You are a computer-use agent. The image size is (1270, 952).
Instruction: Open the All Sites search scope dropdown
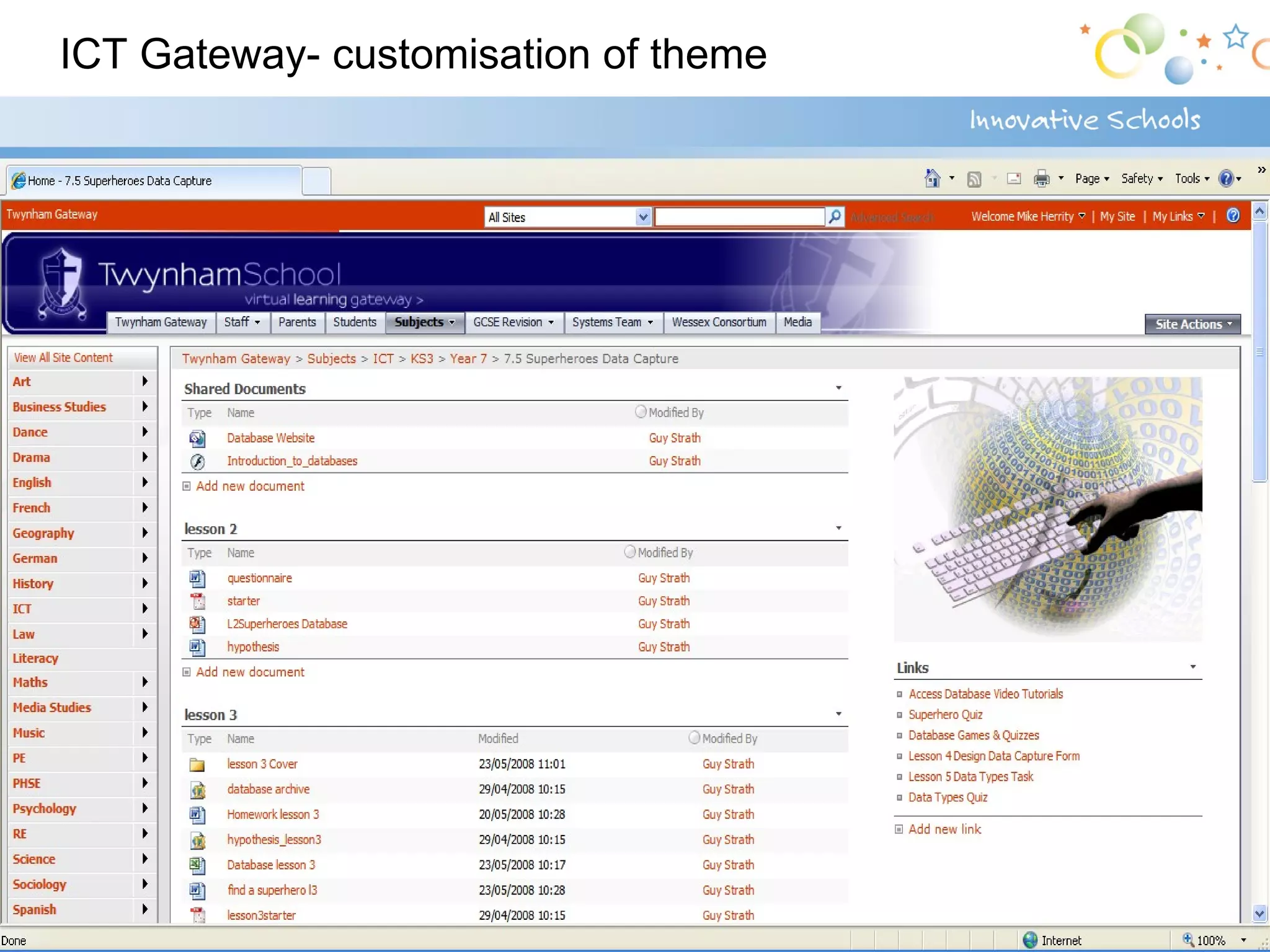tap(643, 217)
